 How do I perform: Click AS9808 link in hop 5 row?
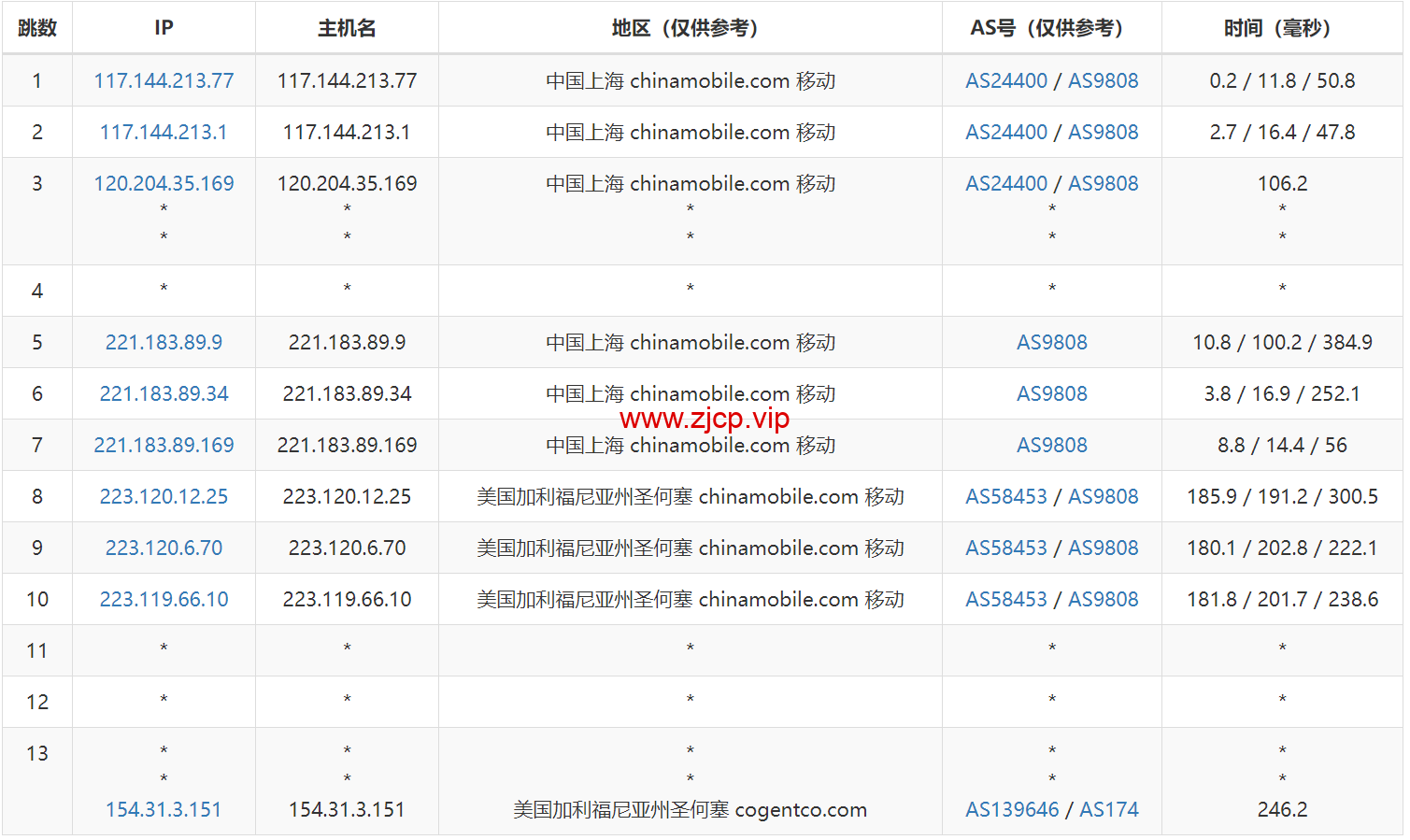pos(1052,343)
